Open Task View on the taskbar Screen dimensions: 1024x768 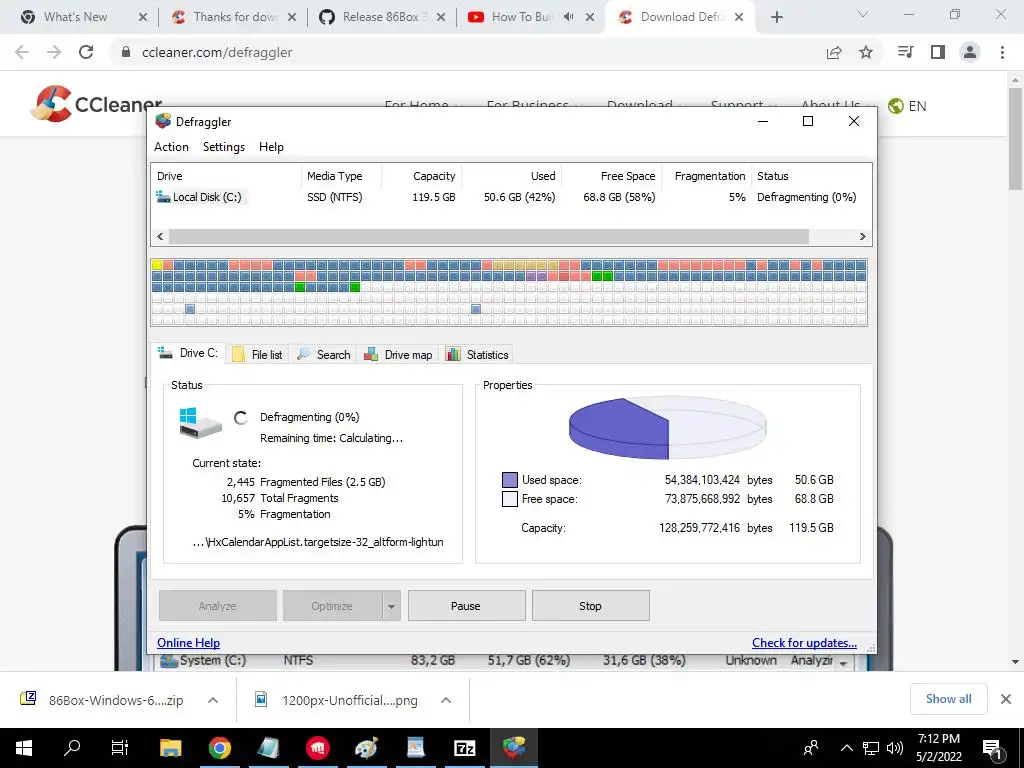pyautogui.click(x=120, y=748)
